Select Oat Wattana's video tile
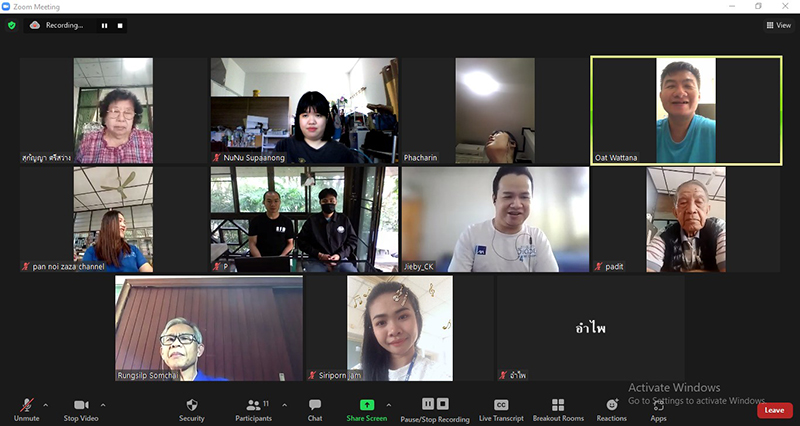Viewport: 800px width, 426px height. 686,110
